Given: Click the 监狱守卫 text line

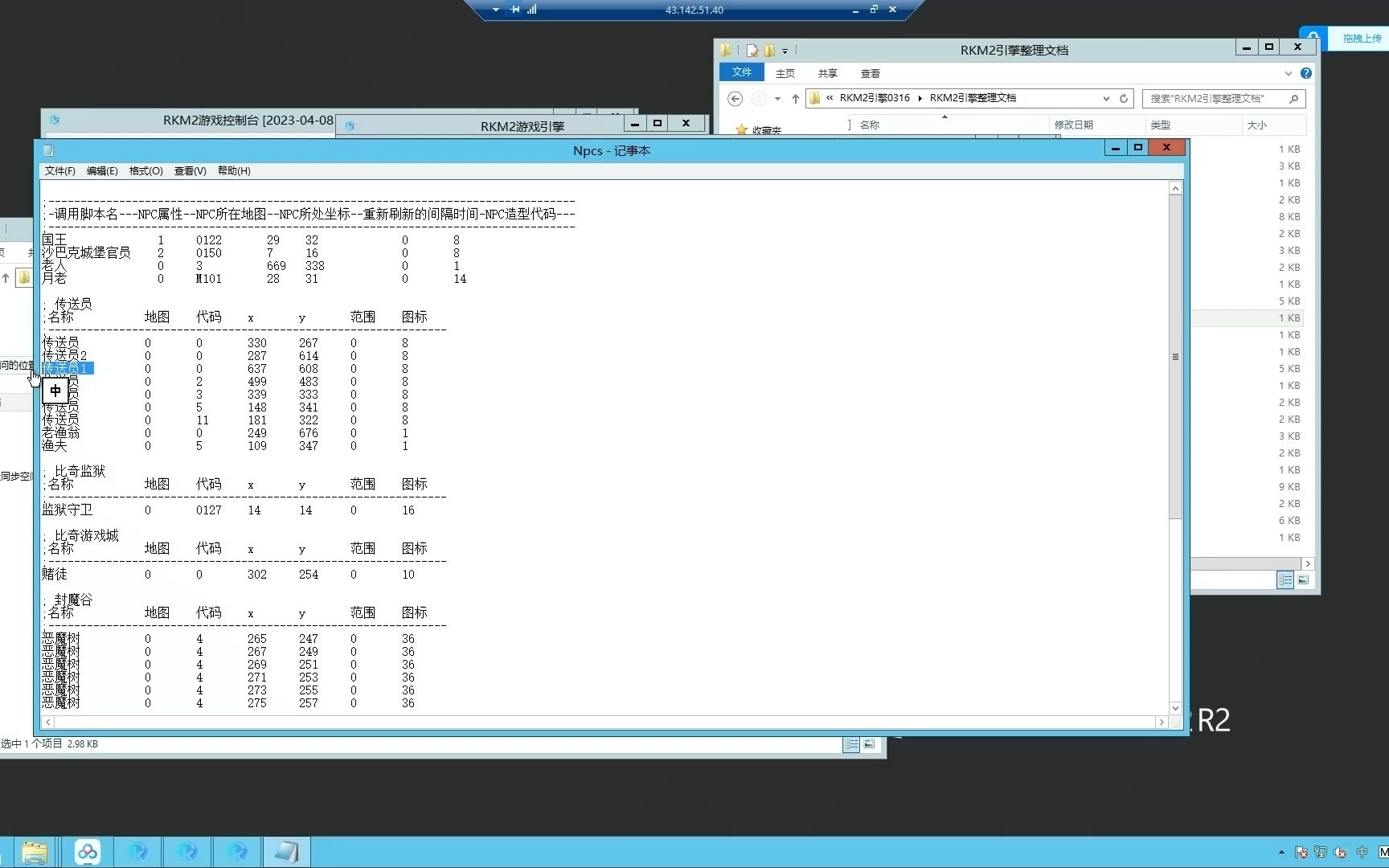Looking at the screenshot, I should [68, 510].
